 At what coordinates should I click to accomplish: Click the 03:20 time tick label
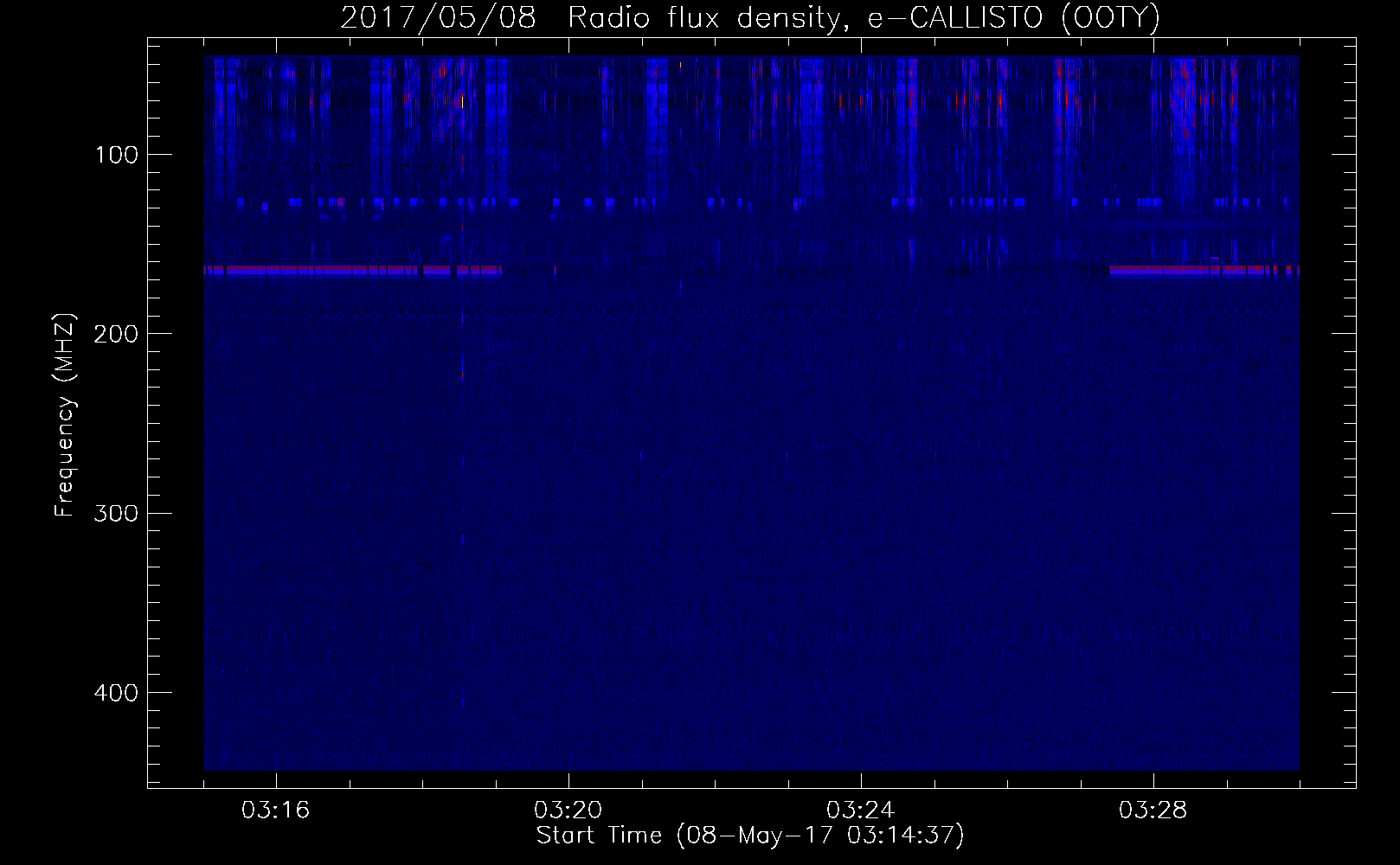click(x=568, y=811)
